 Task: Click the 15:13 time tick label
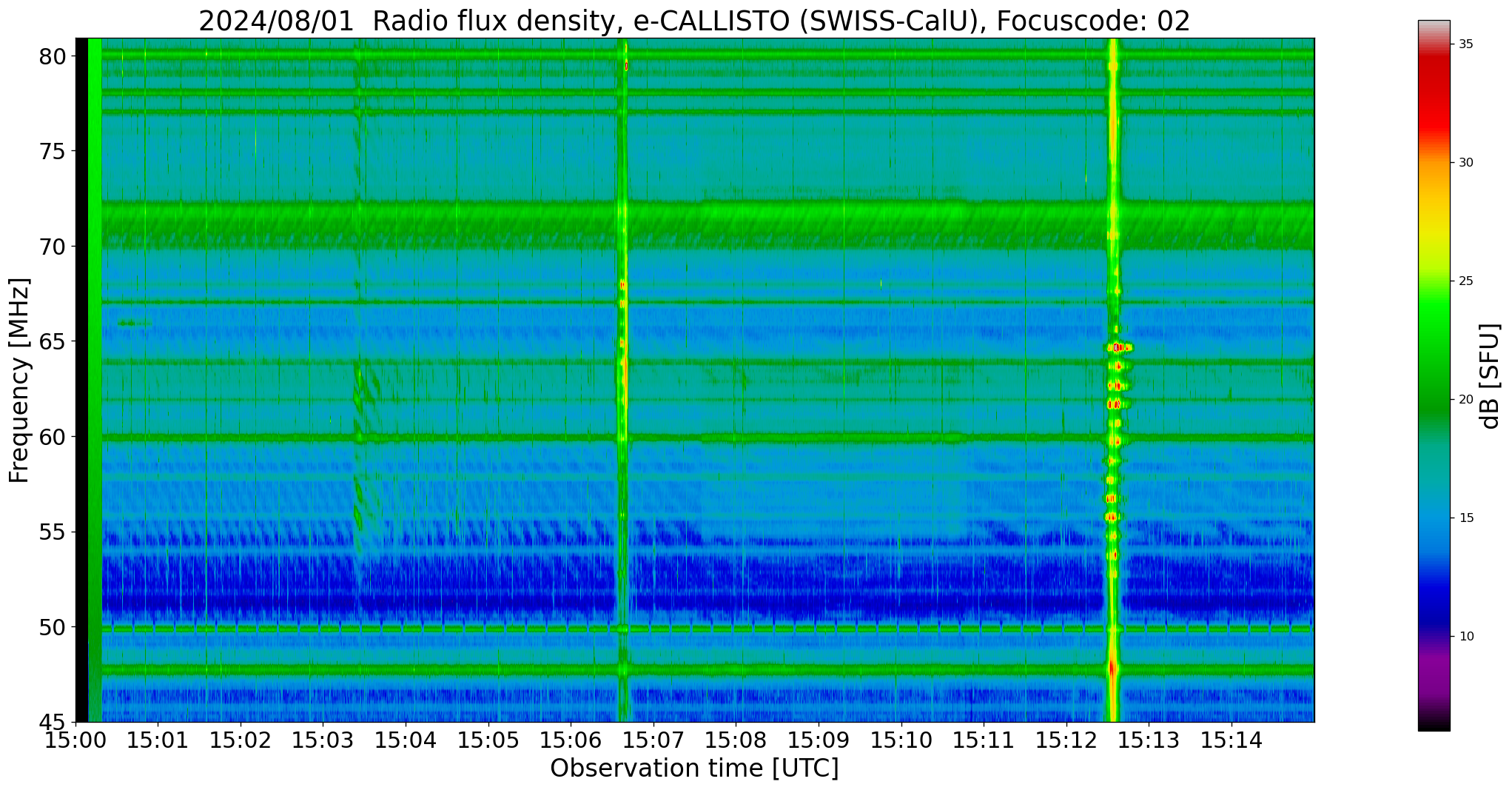point(1149,740)
